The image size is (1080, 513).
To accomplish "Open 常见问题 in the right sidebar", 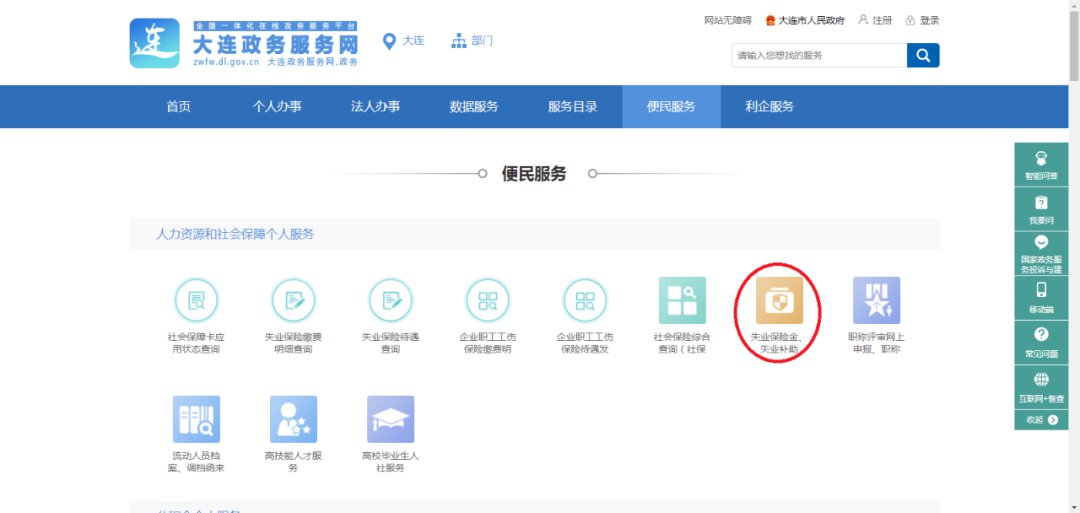I will [1040, 342].
